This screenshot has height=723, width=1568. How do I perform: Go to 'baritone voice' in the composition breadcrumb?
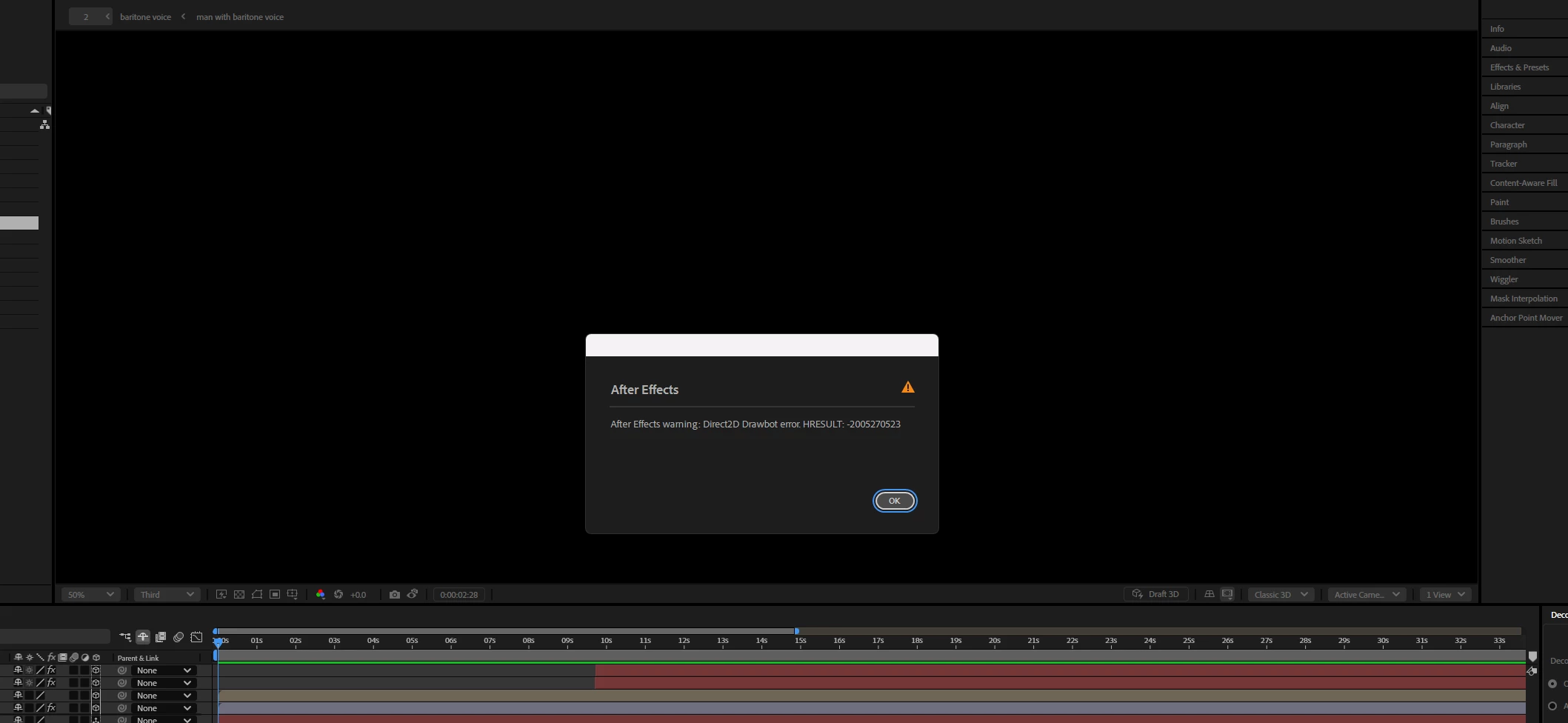(x=145, y=16)
